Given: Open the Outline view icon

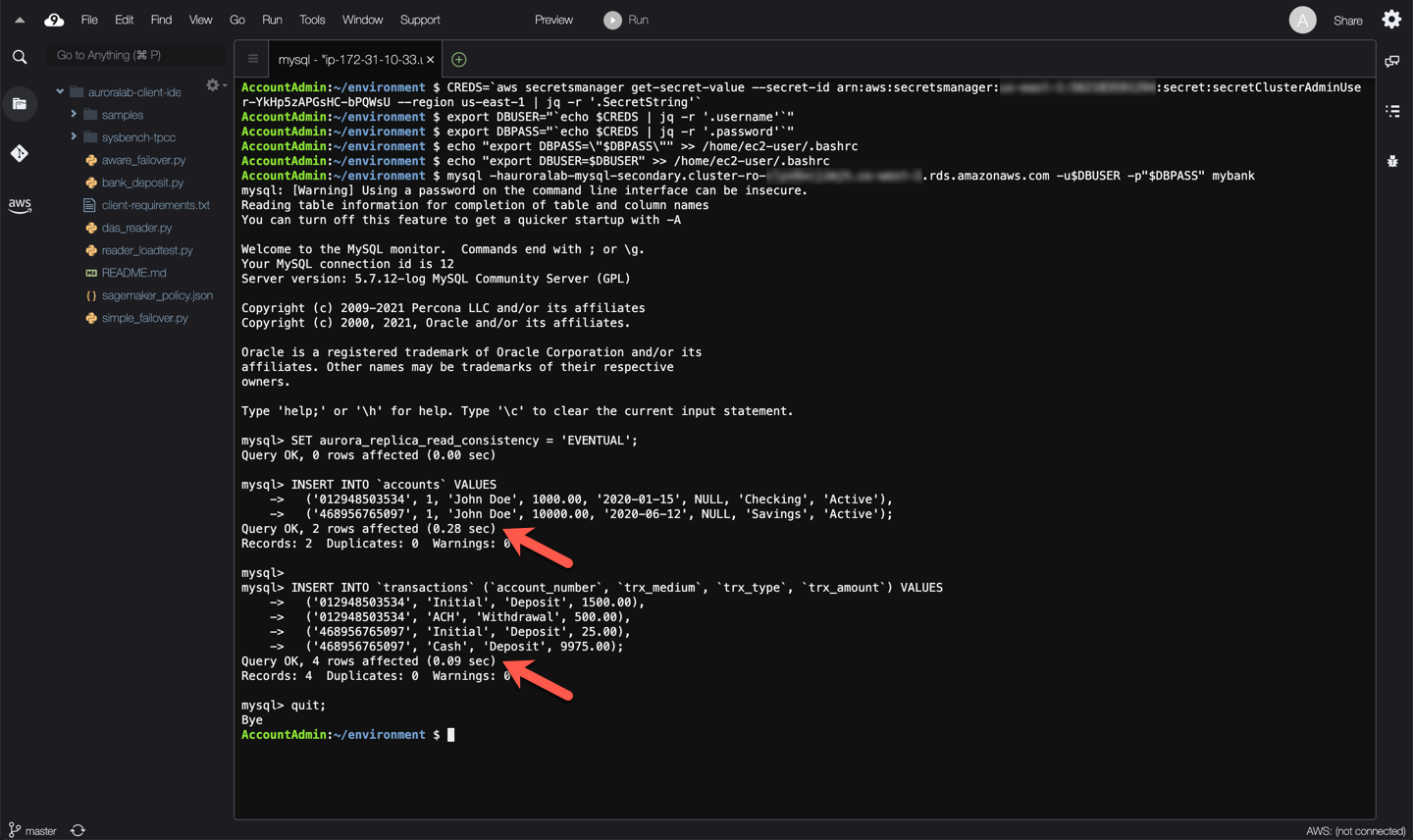Looking at the screenshot, I should point(1392,111).
